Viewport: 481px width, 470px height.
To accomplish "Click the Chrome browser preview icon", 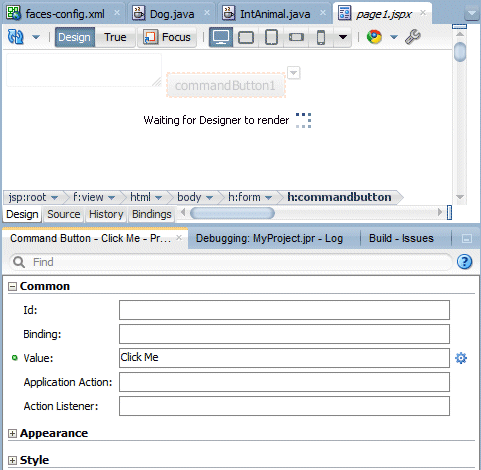I will click(374, 37).
